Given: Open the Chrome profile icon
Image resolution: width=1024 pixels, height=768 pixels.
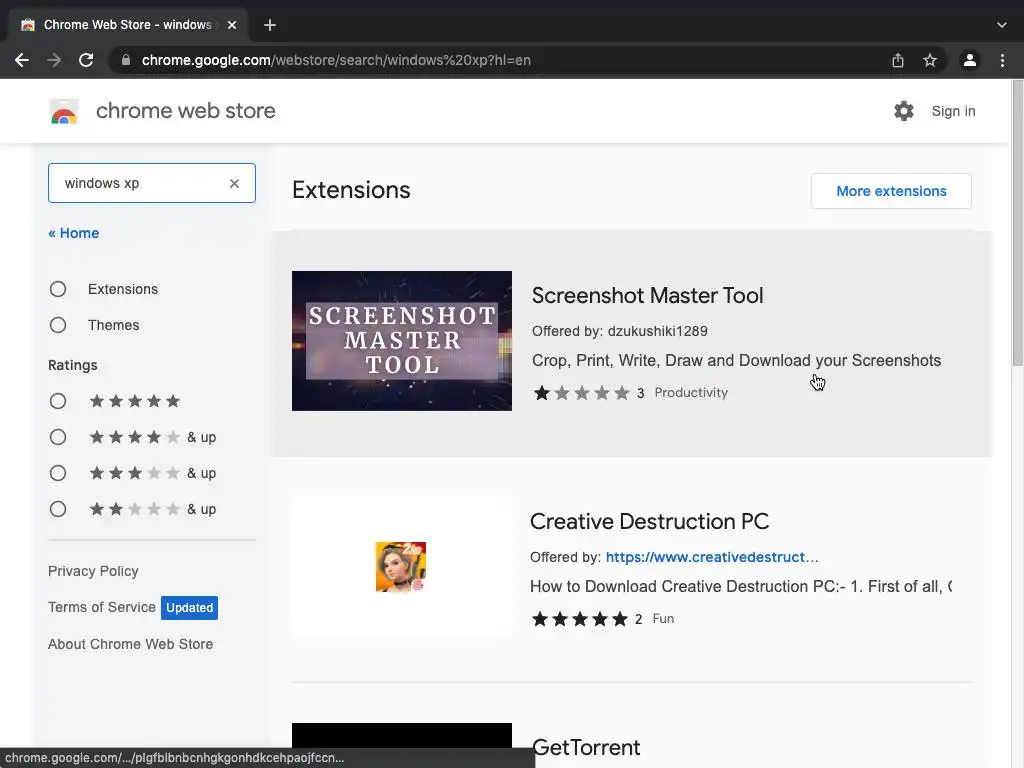Looking at the screenshot, I should 970,60.
